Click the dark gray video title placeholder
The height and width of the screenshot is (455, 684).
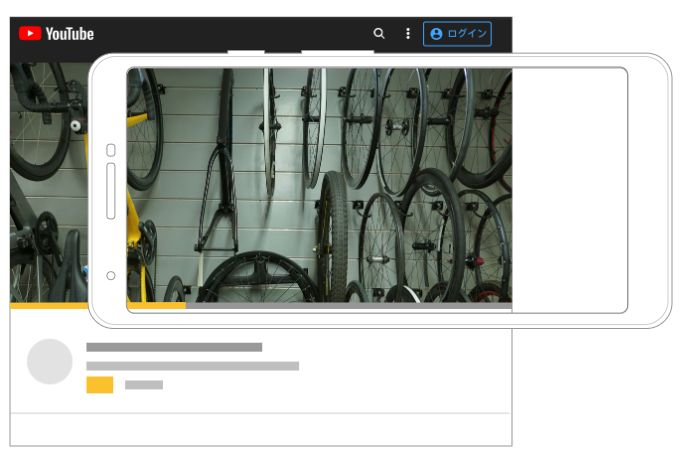click(x=174, y=347)
